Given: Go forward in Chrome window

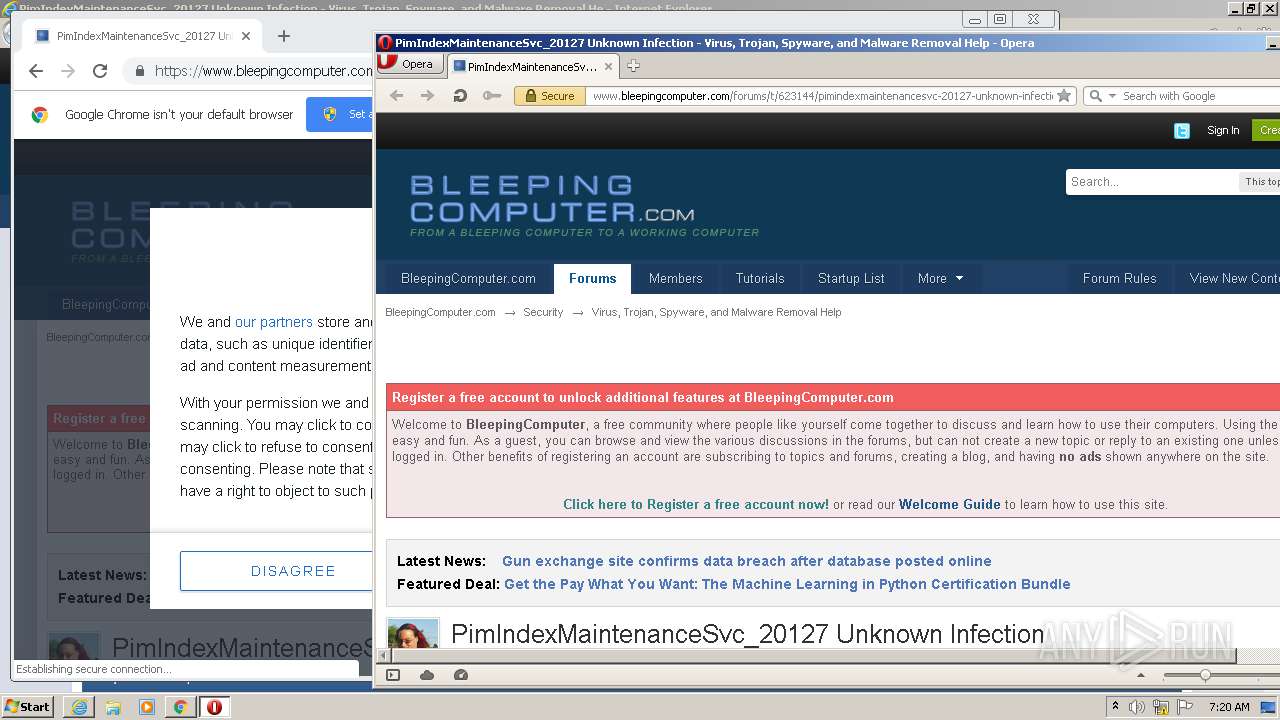Looking at the screenshot, I should 68,71.
